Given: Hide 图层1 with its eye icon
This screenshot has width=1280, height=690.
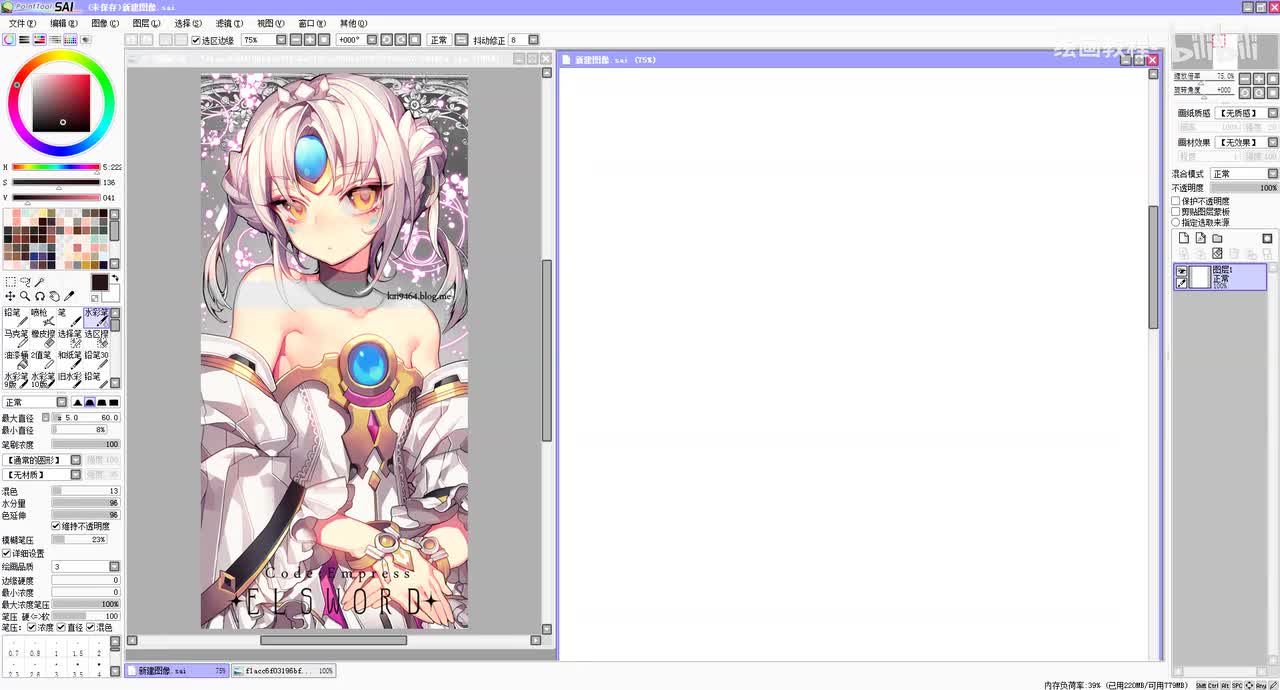Looking at the screenshot, I should pyautogui.click(x=1181, y=271).
